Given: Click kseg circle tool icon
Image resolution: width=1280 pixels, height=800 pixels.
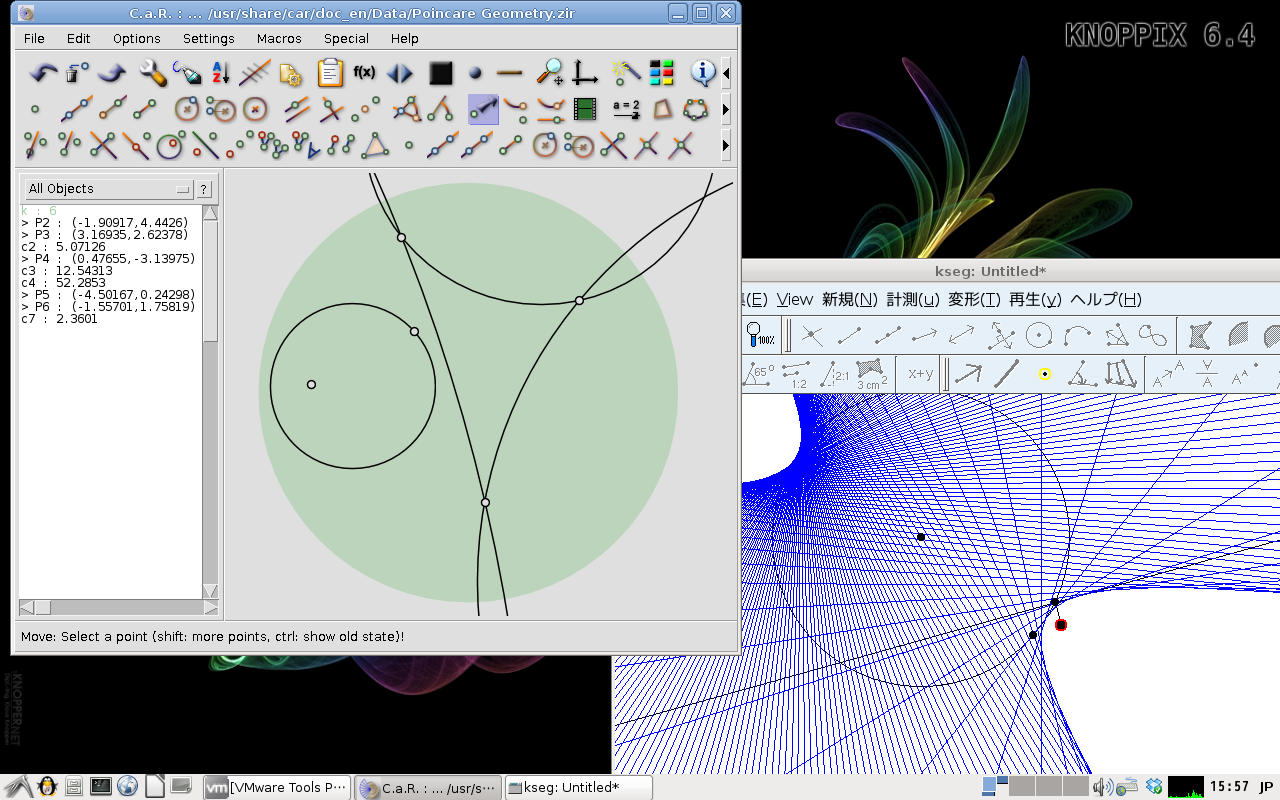Looking at the screenshot, I should point(1039,335).
